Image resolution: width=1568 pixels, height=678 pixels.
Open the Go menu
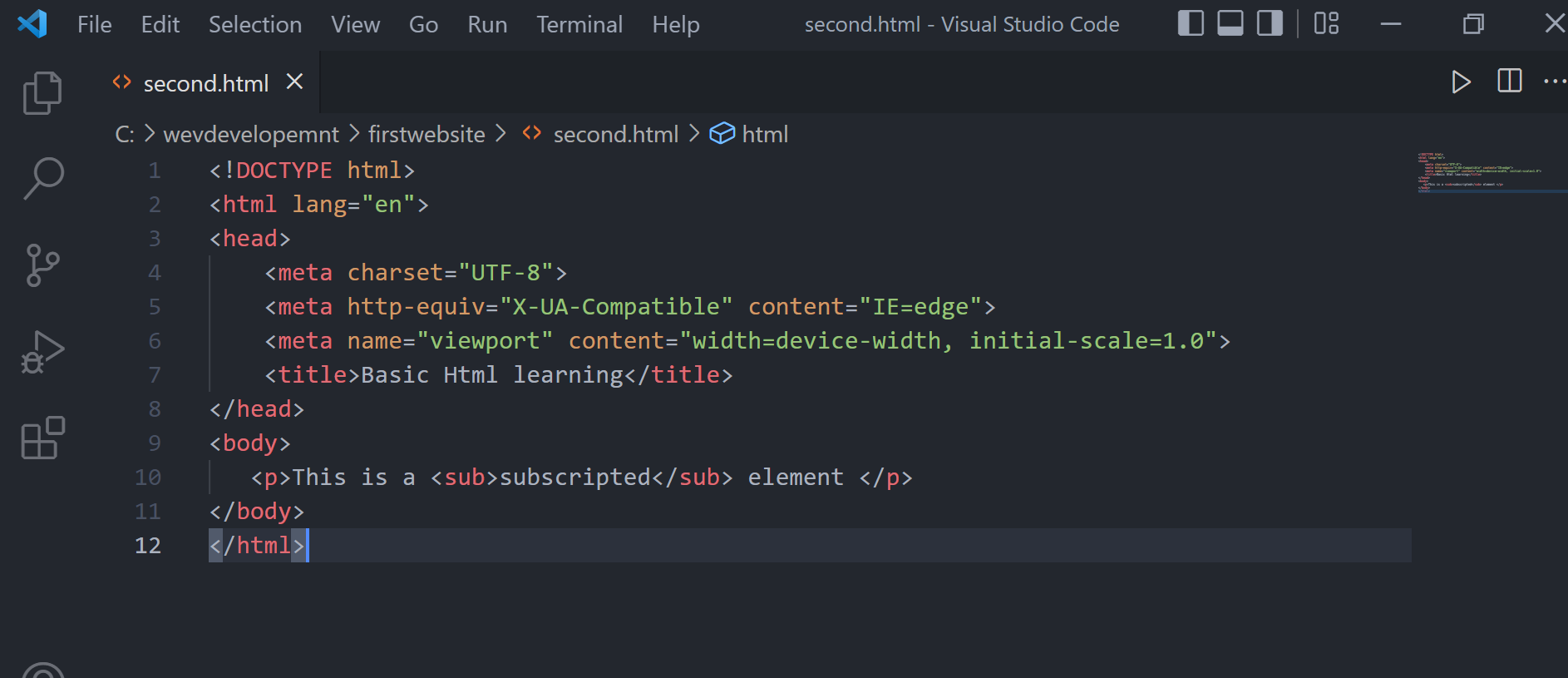pos(423,24)
